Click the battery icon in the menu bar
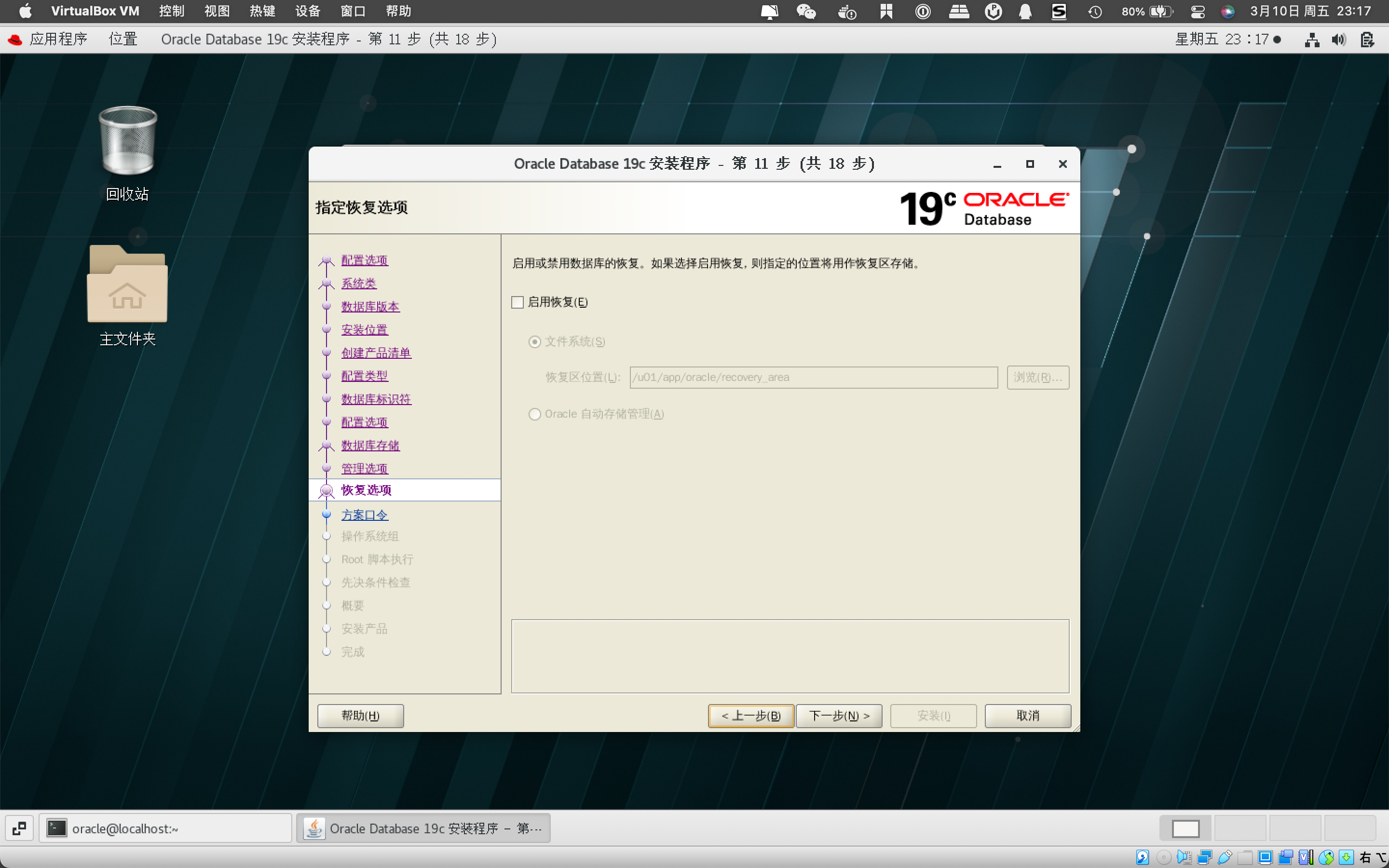 click(1161, 11)
